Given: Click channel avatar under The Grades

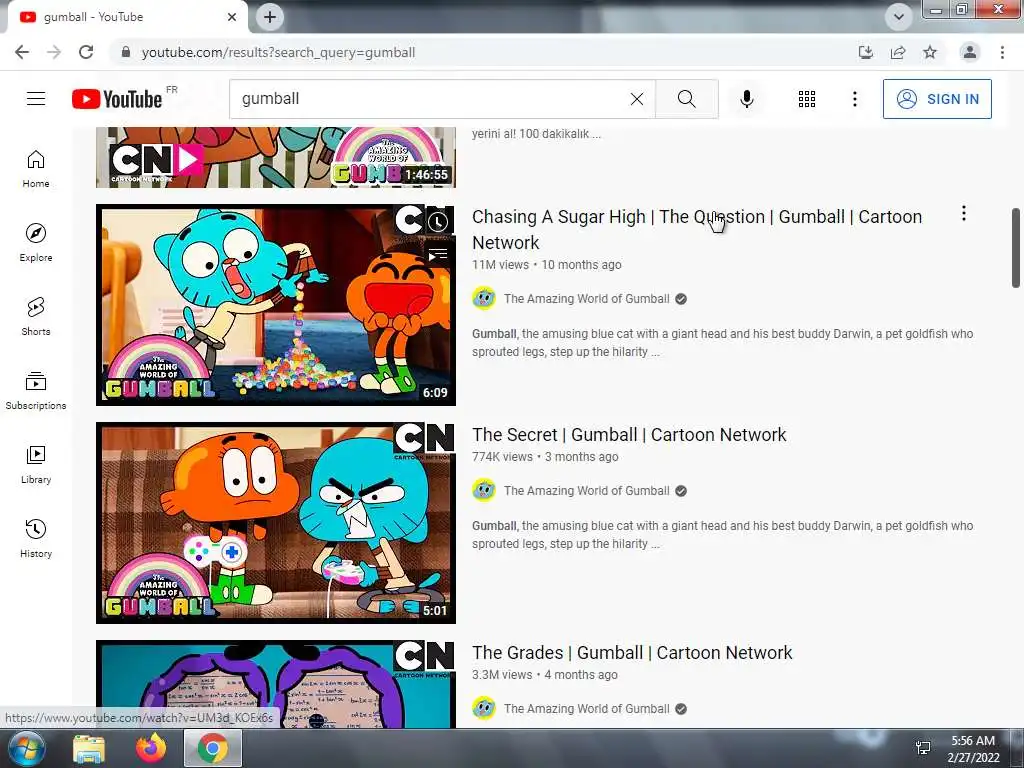Looking at the screenshot, I should (x=484, y=709).
